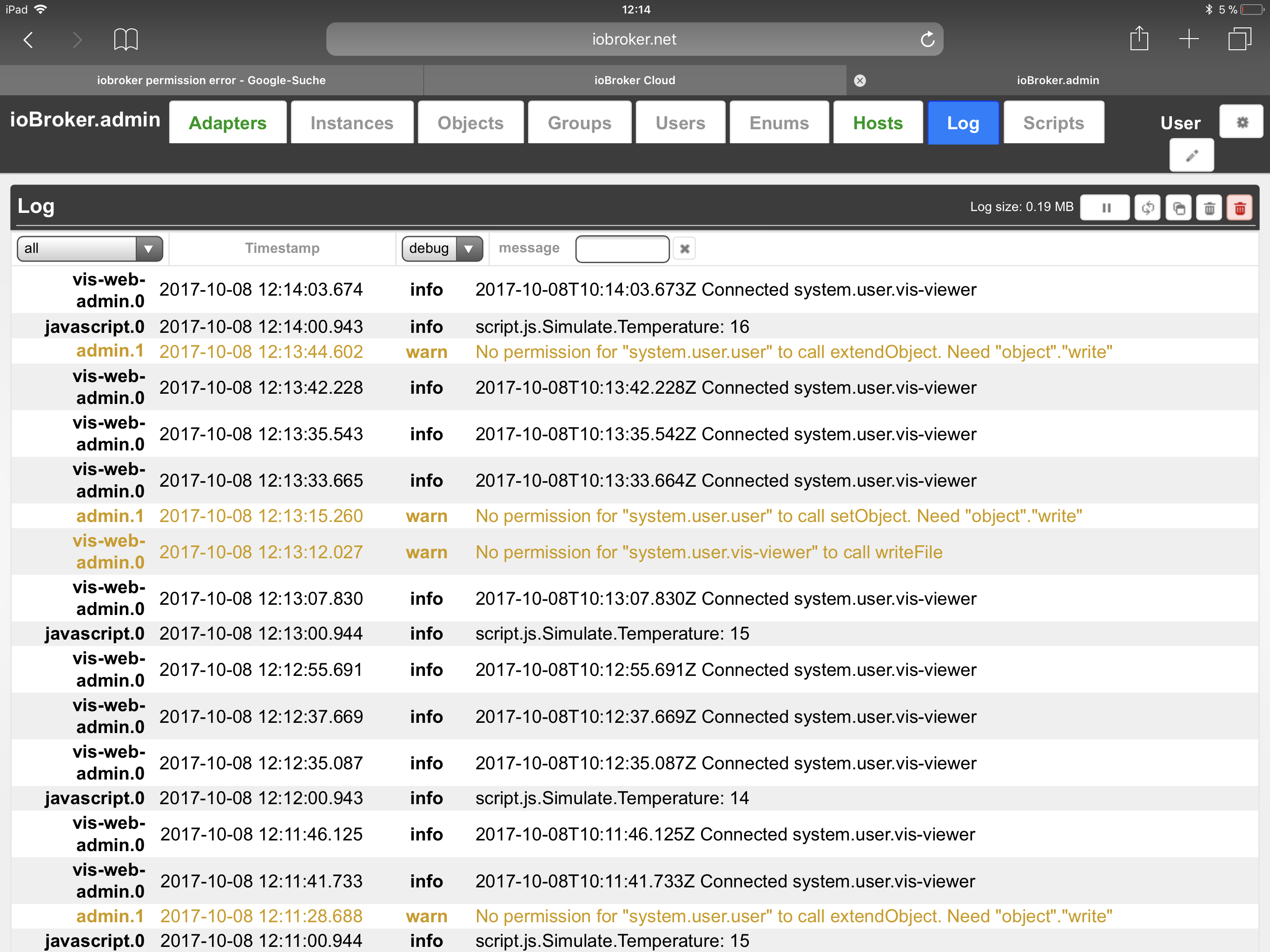
Task: Click the ioBroker.admin title text
Action: pyautogui.click(x=85, y=119)
